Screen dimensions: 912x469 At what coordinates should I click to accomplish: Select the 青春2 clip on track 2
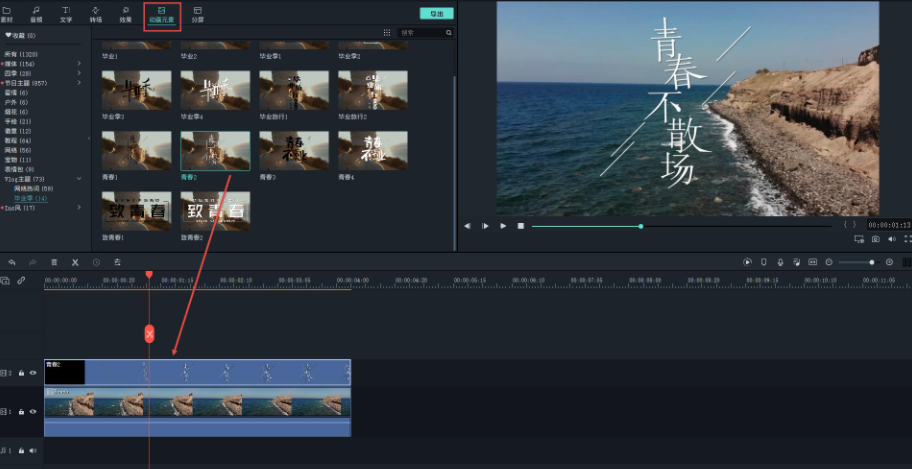197,372
